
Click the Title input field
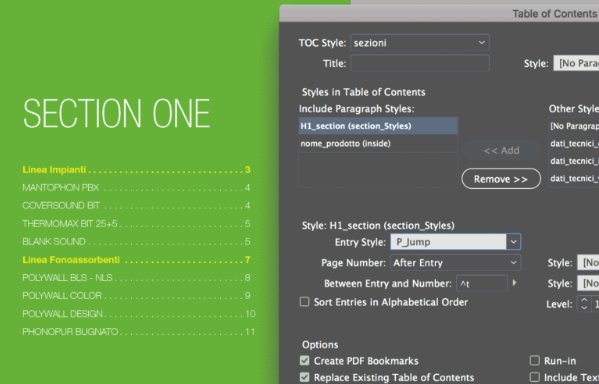pos(420,63)
